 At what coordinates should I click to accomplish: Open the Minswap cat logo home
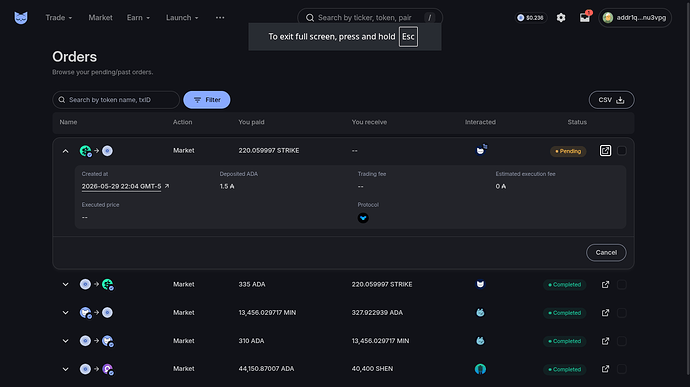(21, 18)
